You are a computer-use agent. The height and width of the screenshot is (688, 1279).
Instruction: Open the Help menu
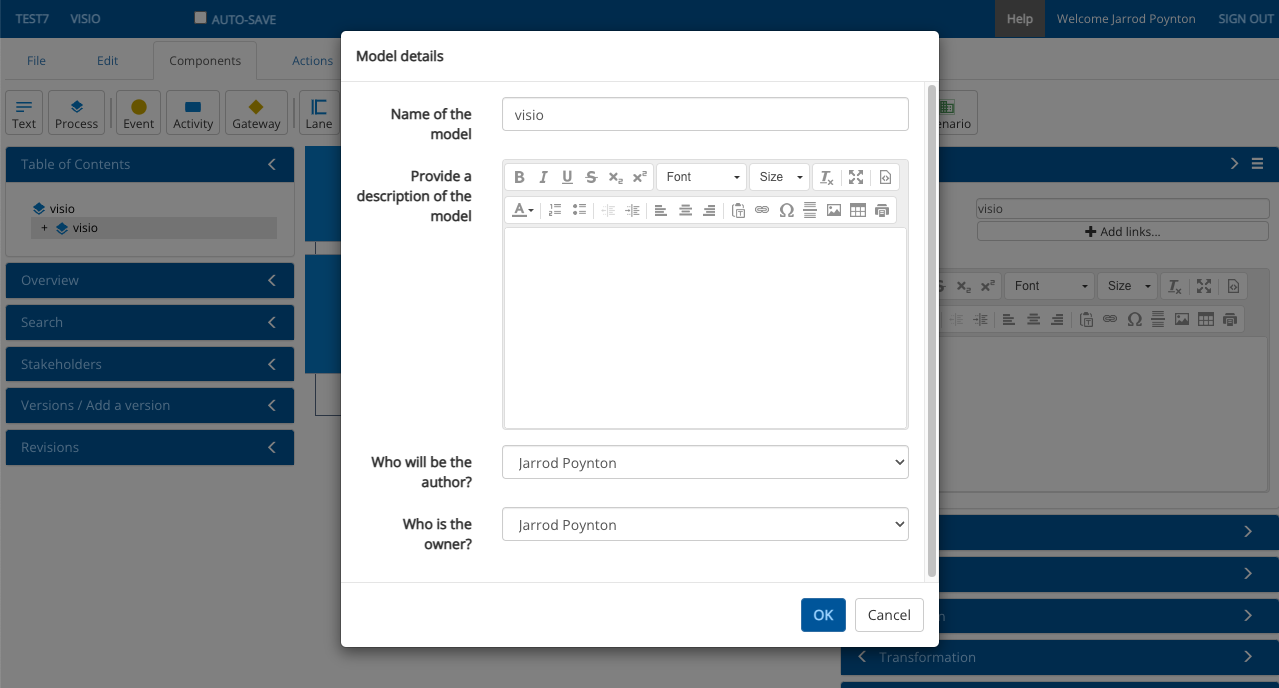(x=1019, y=19)
